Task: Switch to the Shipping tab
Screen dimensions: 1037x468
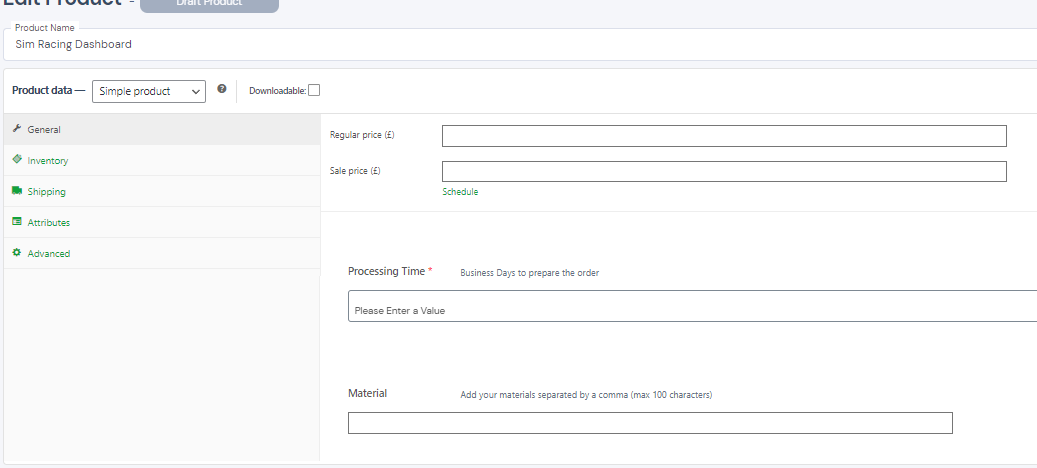Action: tap(162, 192)
